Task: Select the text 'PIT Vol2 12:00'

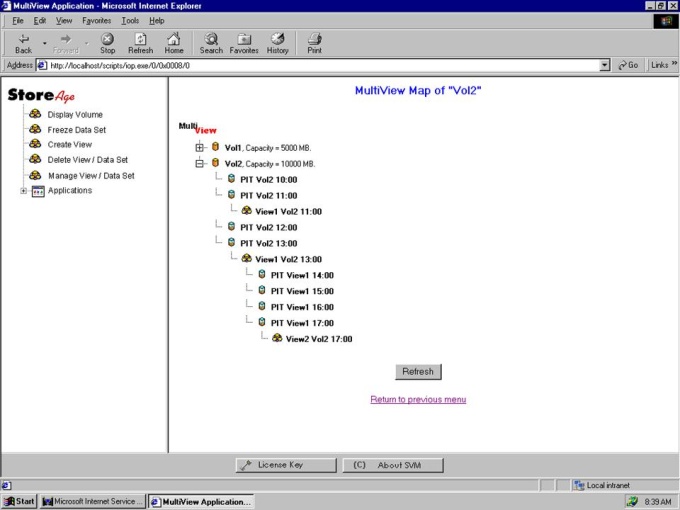Action: [x=269, y=227]
